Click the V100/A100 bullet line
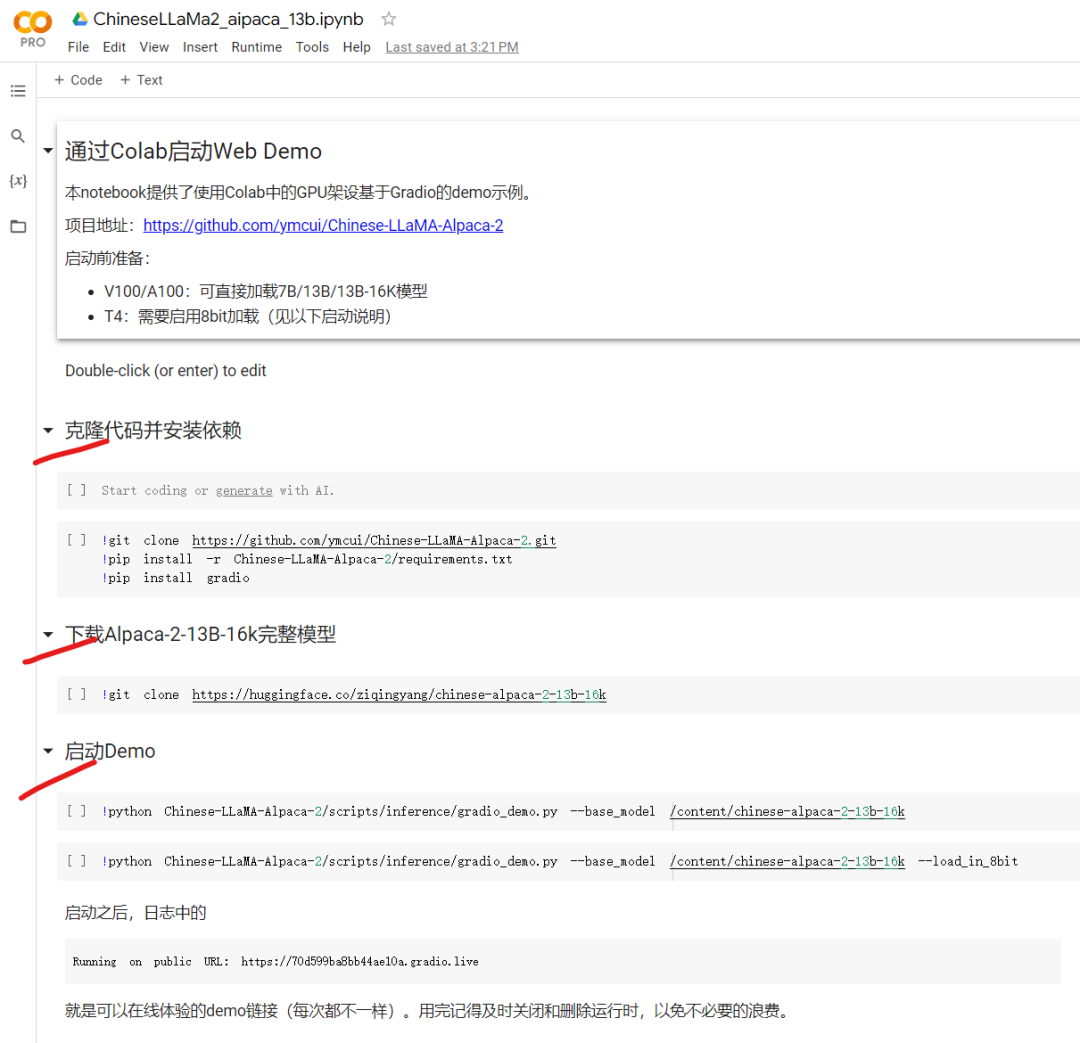Viewport: 1080px width, 1043px height. pyautogui.click(x=265, y=291)
